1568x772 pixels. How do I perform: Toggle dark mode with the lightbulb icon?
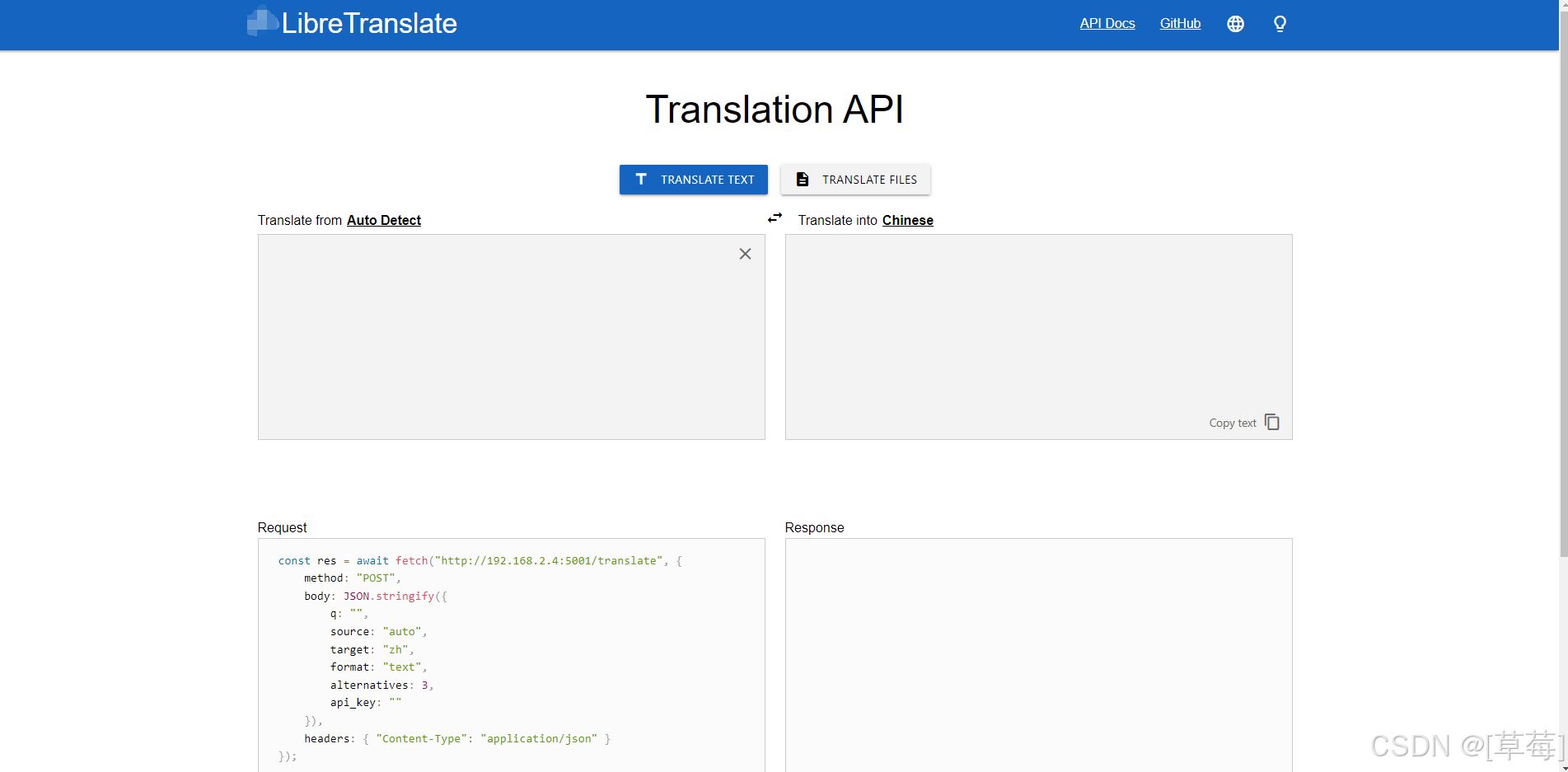[x=1279, y=23]
